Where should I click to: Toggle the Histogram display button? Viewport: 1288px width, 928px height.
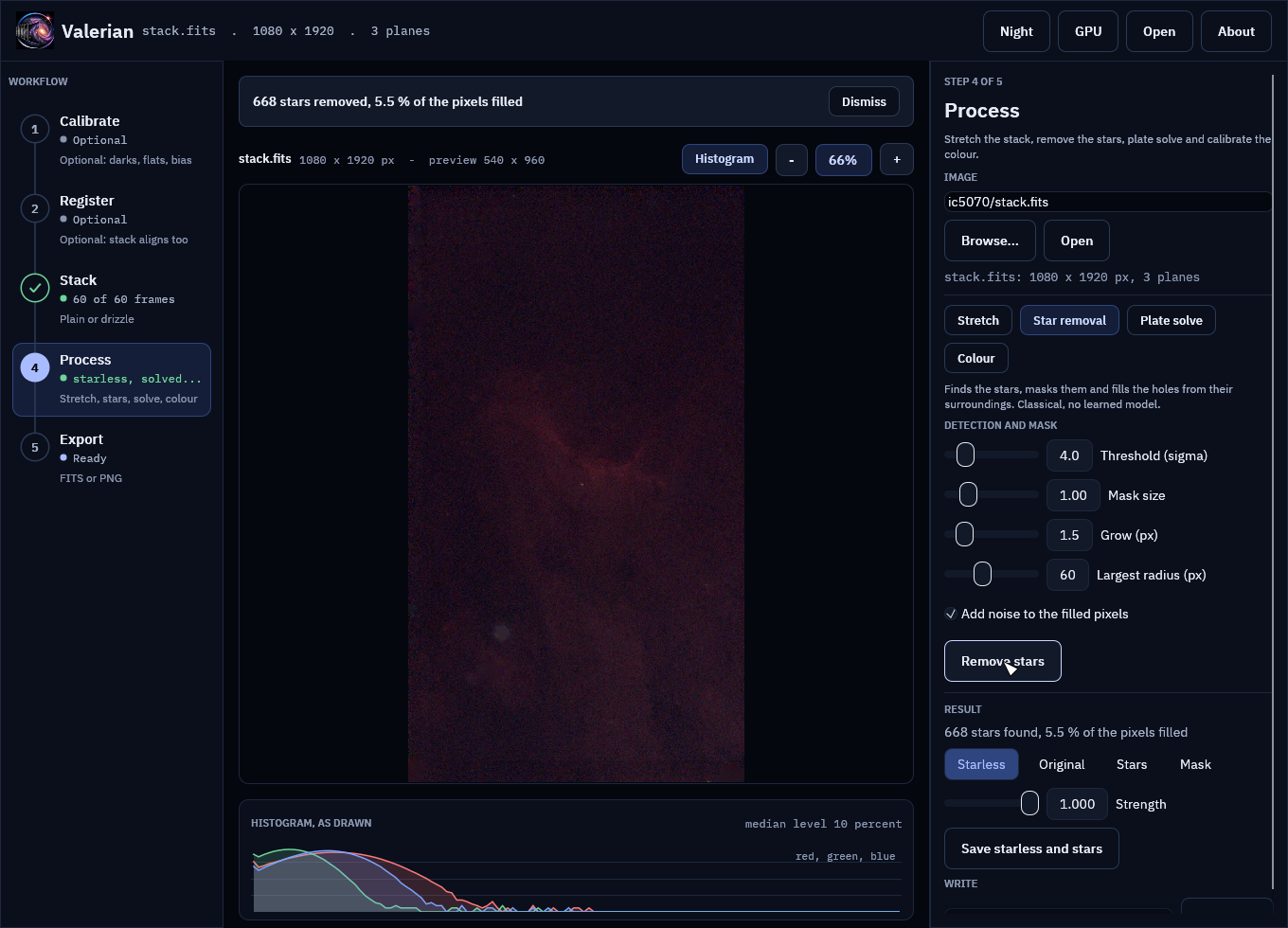[724, 159]
